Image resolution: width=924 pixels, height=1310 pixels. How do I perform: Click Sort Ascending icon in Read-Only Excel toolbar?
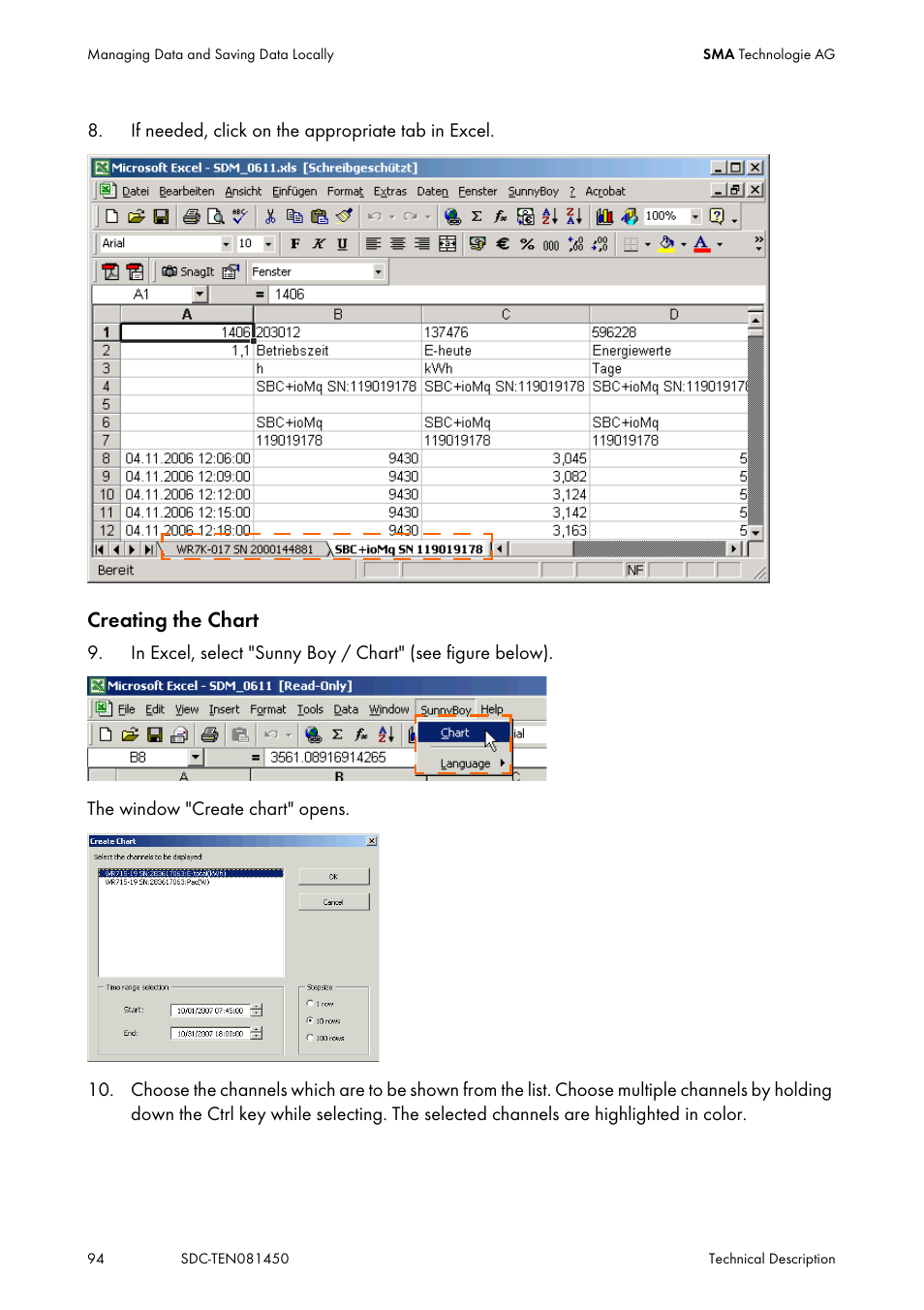[385, 734]
